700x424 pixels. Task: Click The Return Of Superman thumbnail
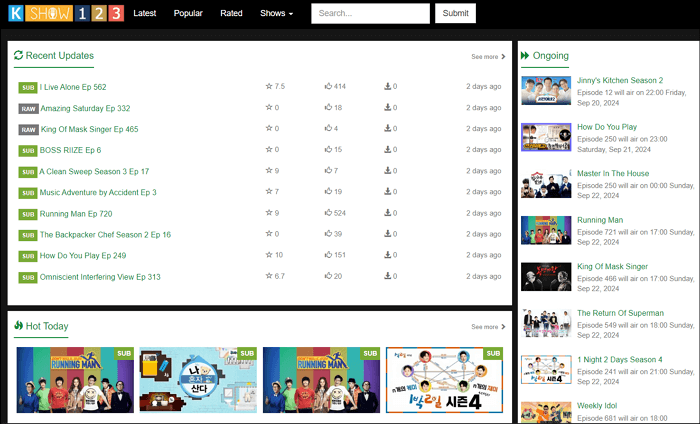(x=546, y=323)
